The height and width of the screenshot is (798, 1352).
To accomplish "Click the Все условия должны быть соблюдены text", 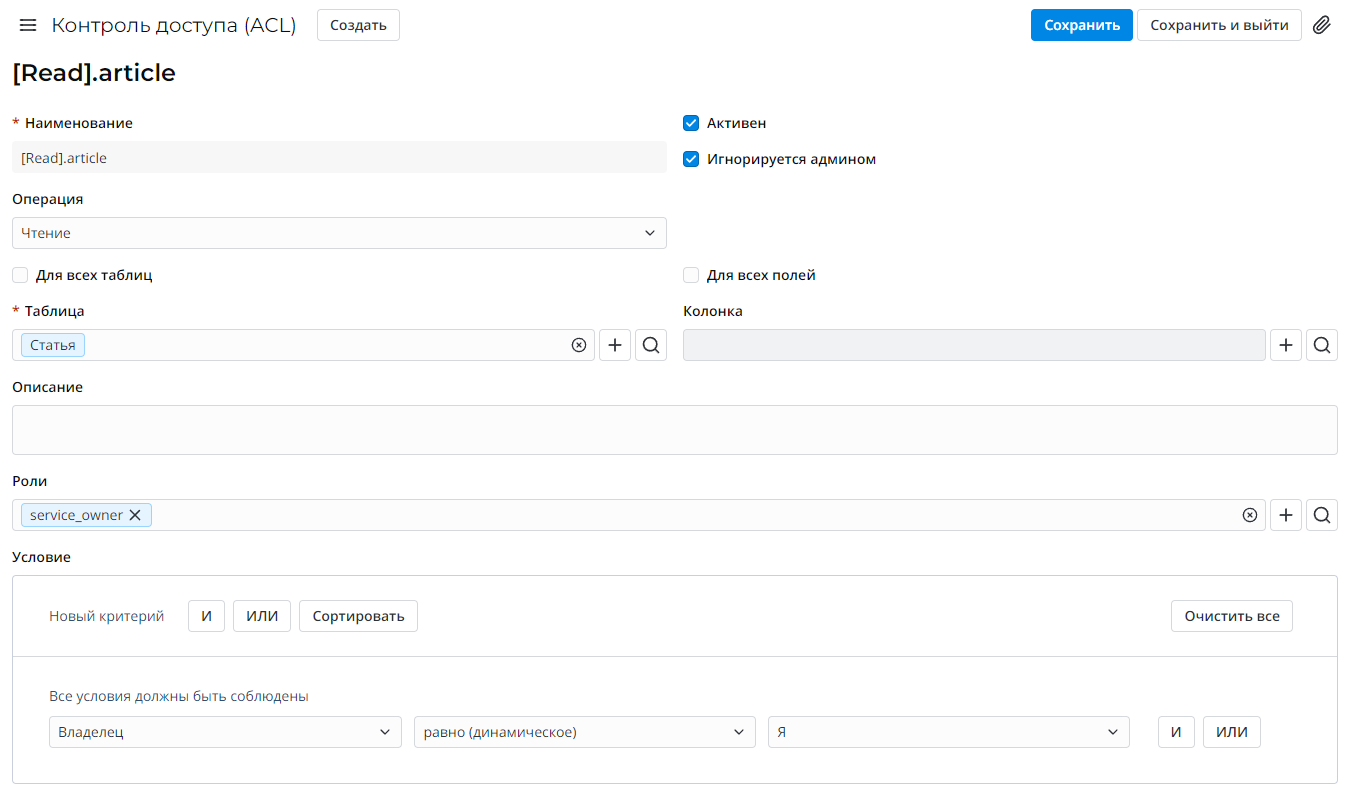I will tap(179, 696).
